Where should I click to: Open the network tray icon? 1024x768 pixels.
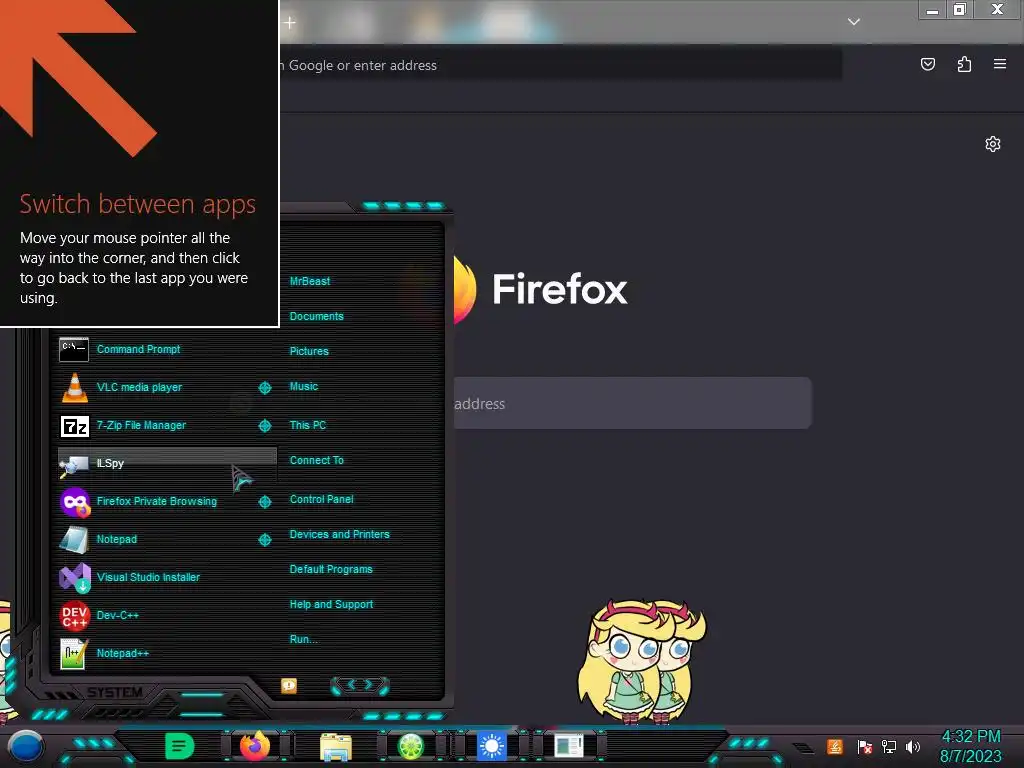coord(889,746)
